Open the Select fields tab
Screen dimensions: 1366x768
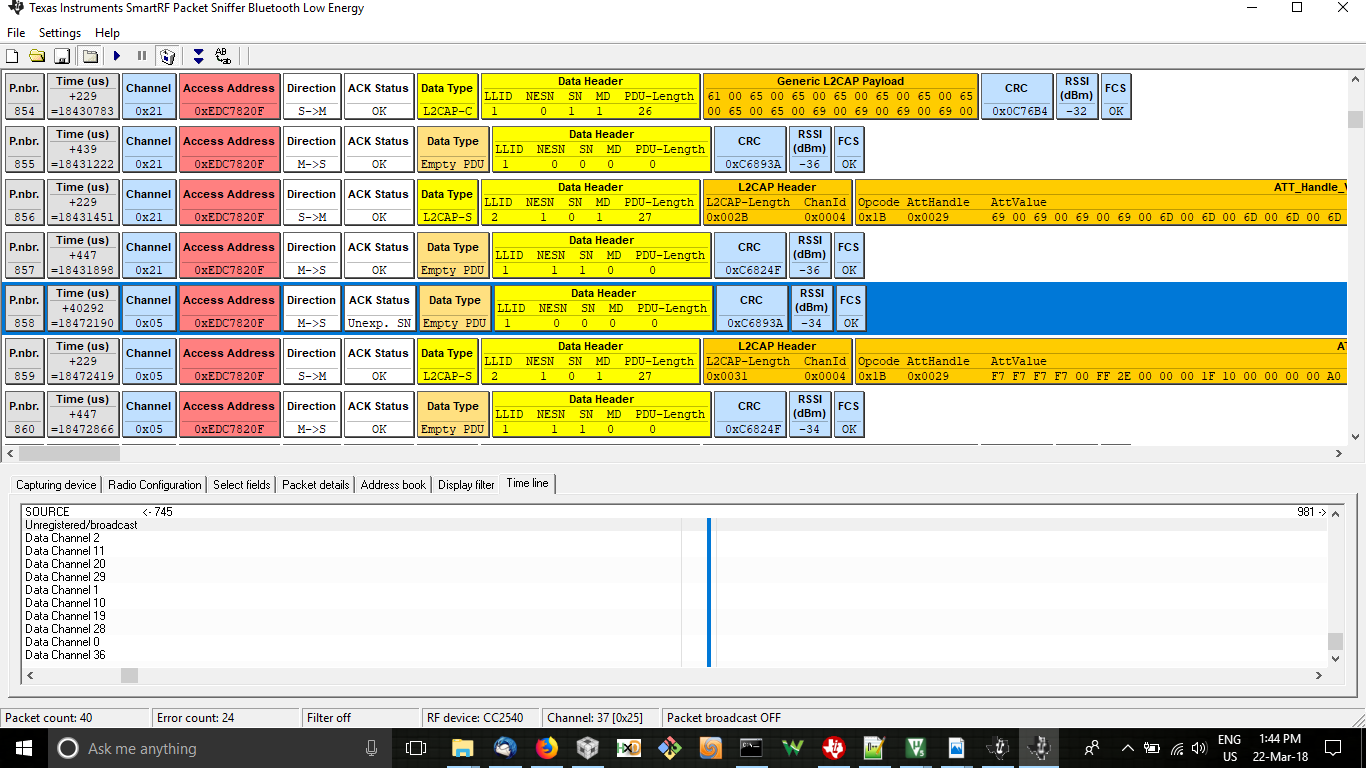(x=242, y=485)
